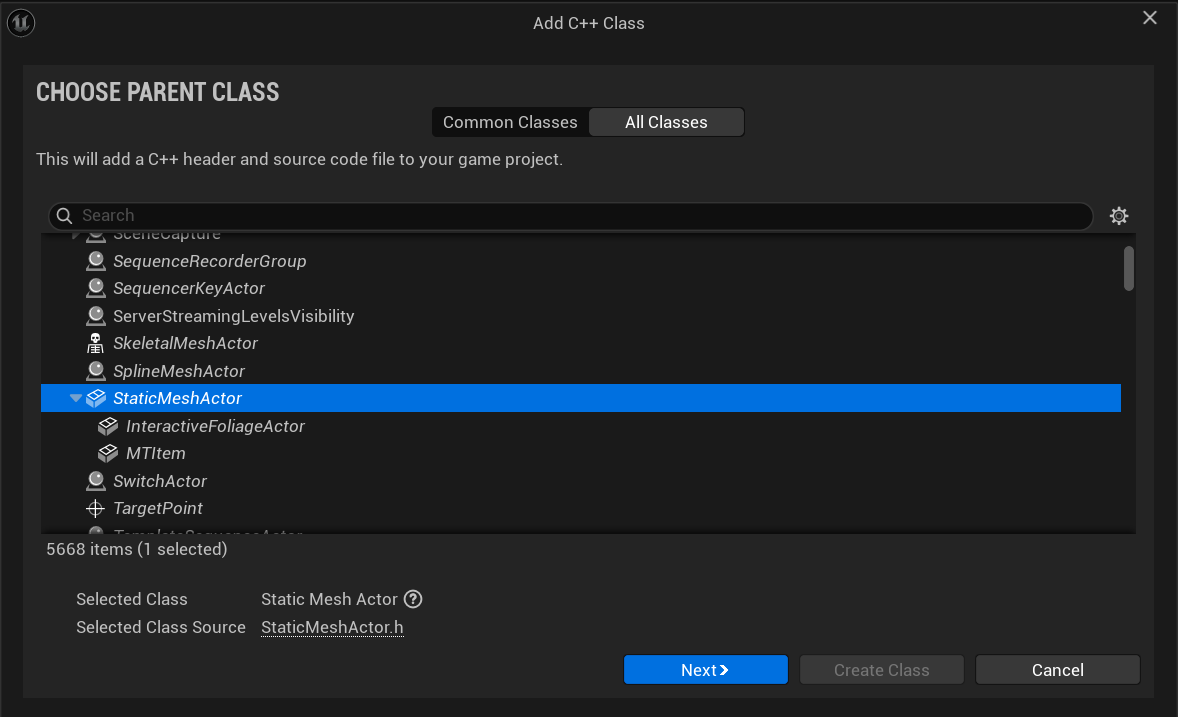
Task: Collapse the StaticMeshActor tree node
Action: tap(75, 398)
